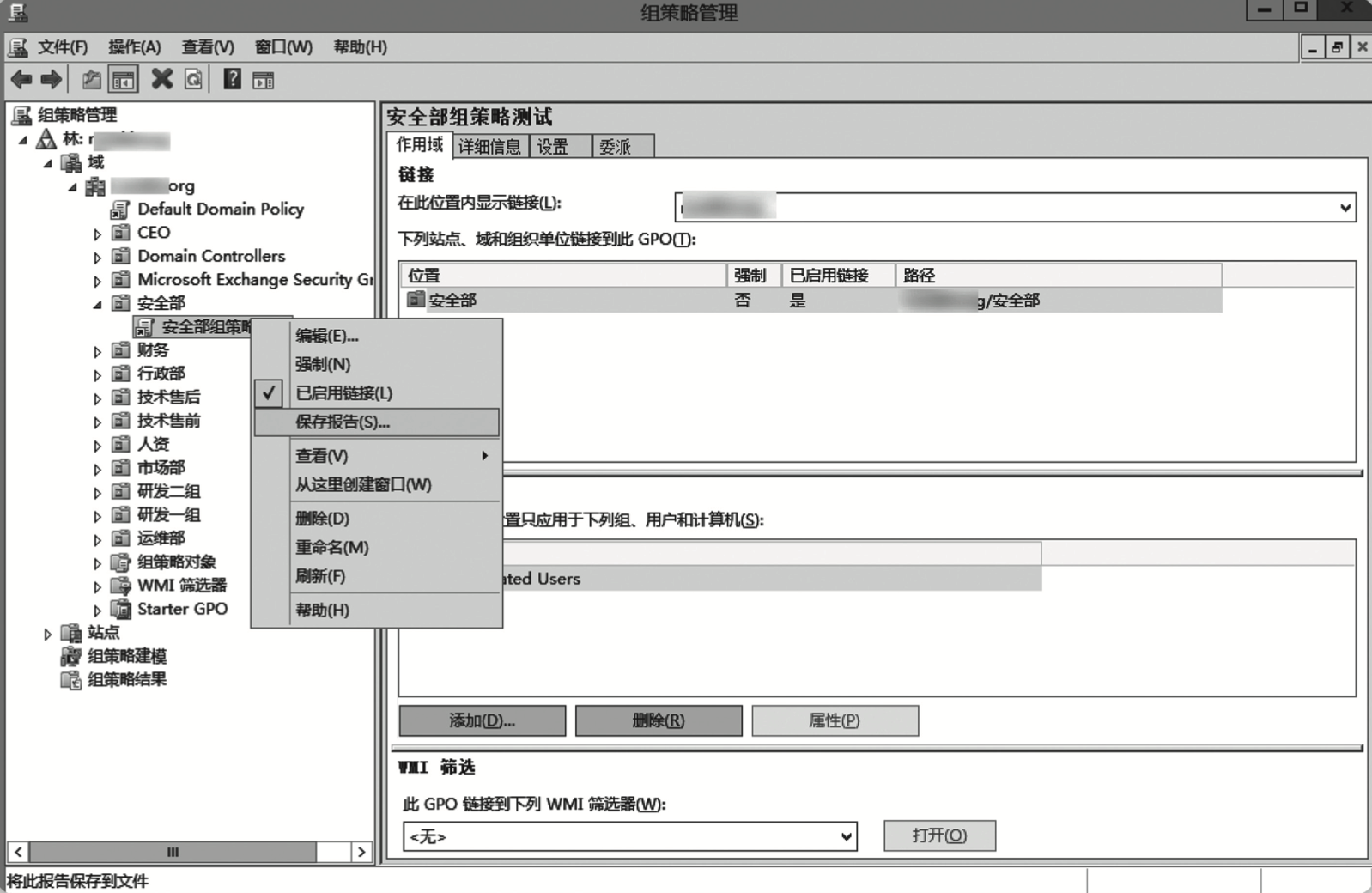Click the forest (林) icon in tree
Screen dimensions: 1372x893
click(x=46, y=138)
